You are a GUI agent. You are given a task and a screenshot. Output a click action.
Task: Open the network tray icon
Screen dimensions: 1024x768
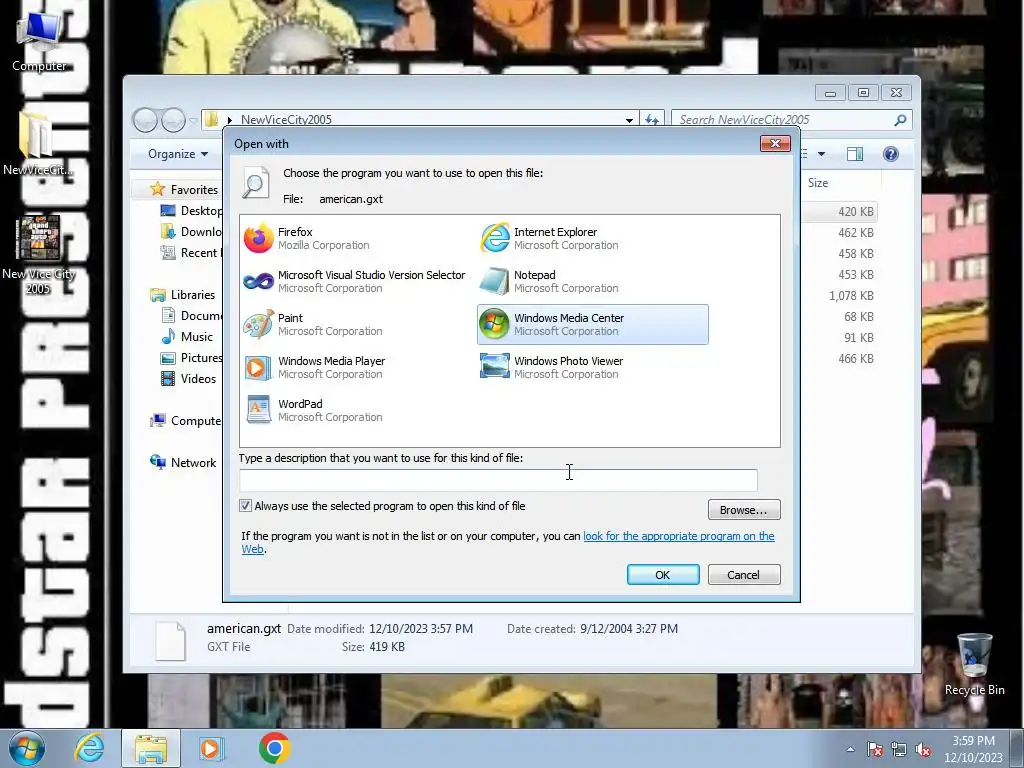click(x=899, y=749)
